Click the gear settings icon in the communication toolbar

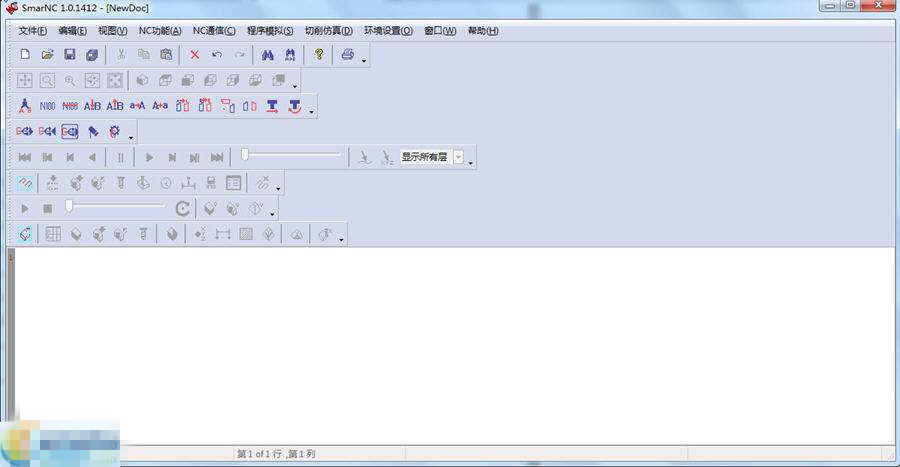click(x=115, y=131)
